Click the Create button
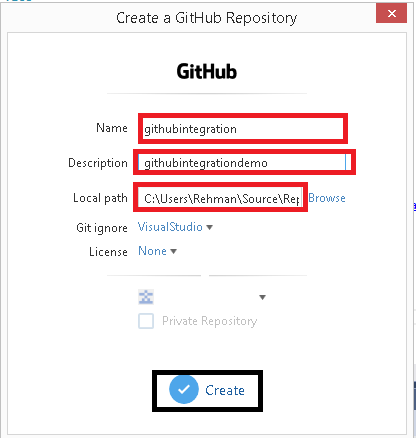Image resolution: width=416 pixels, height=438 pixels. [x=207, y=390]
